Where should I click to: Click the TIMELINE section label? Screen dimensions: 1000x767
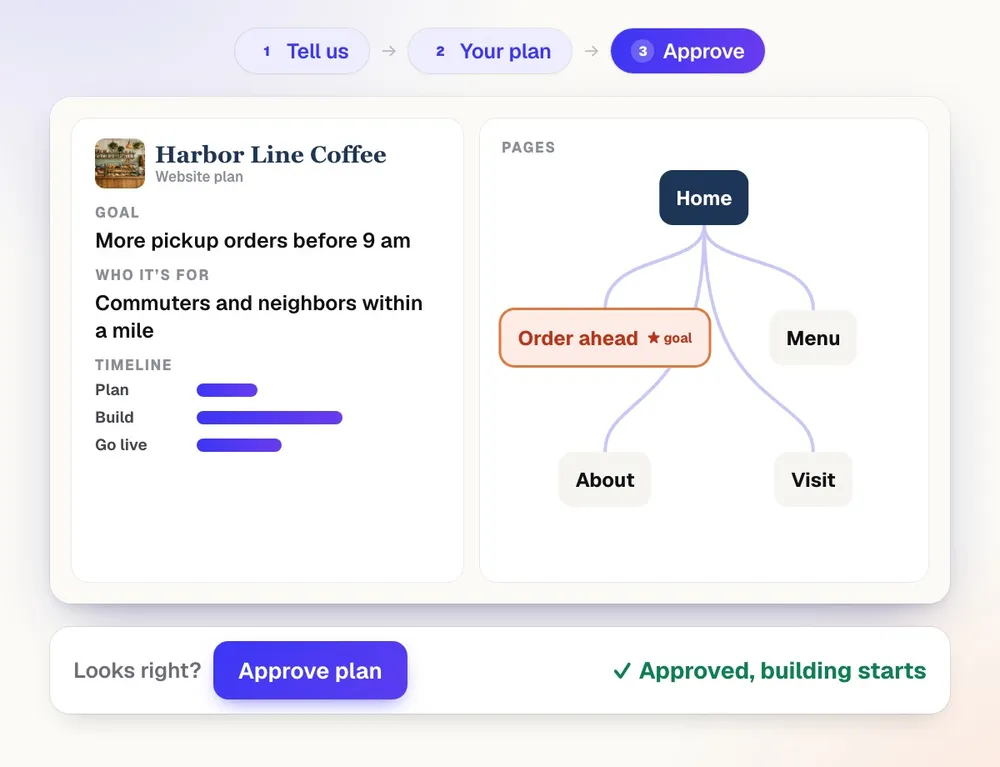tap(133, 365)
